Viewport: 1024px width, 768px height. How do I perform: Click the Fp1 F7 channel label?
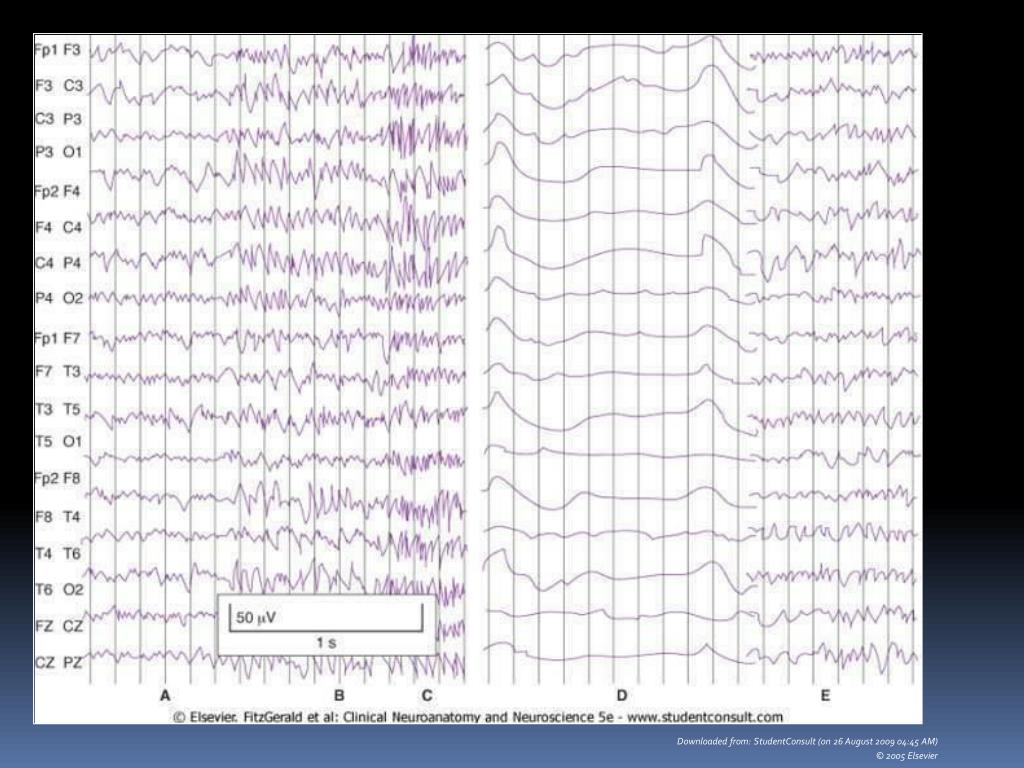(x=57, y=338)
